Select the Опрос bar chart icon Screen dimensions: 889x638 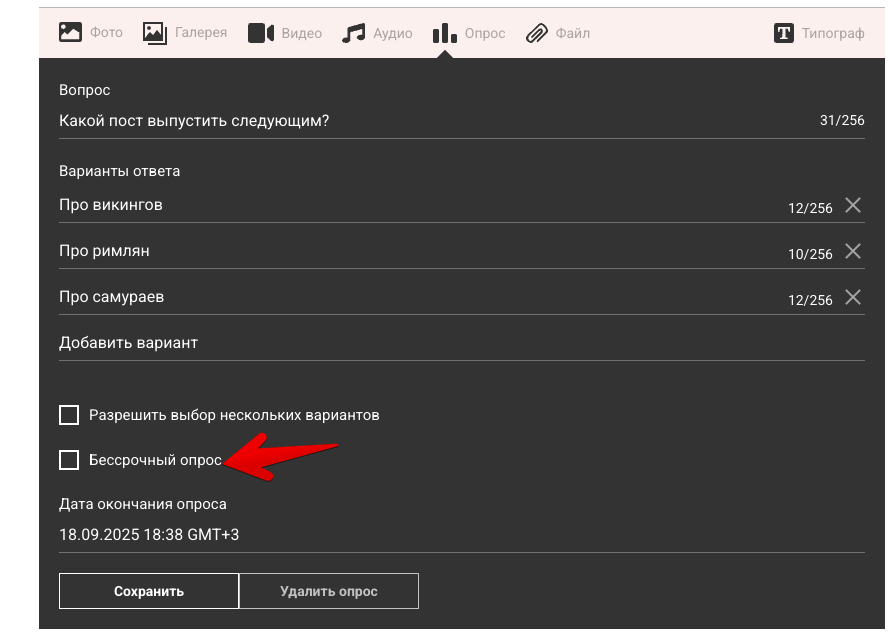pos(444,33)
